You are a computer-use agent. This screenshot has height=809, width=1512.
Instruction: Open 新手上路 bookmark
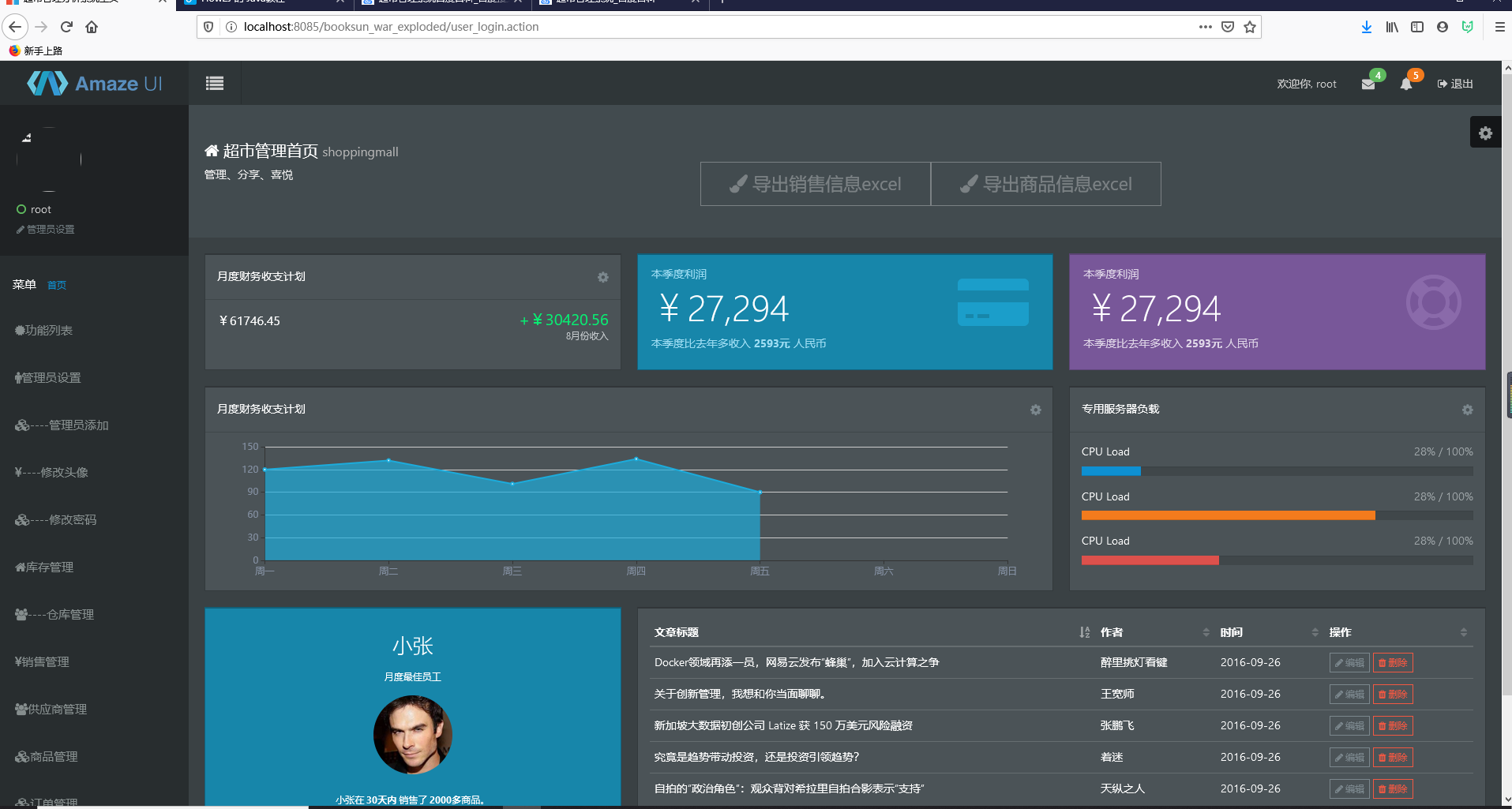[x=36, y=51]
